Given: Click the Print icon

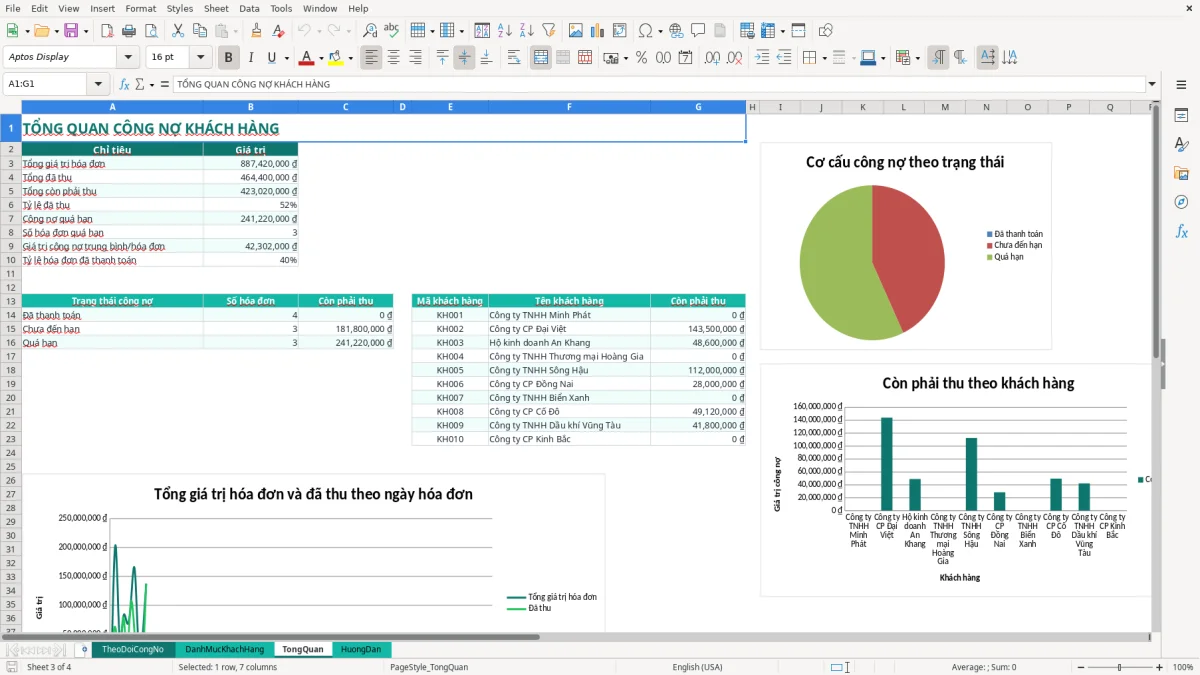Looking at the screenshot, I should [129, 31].
